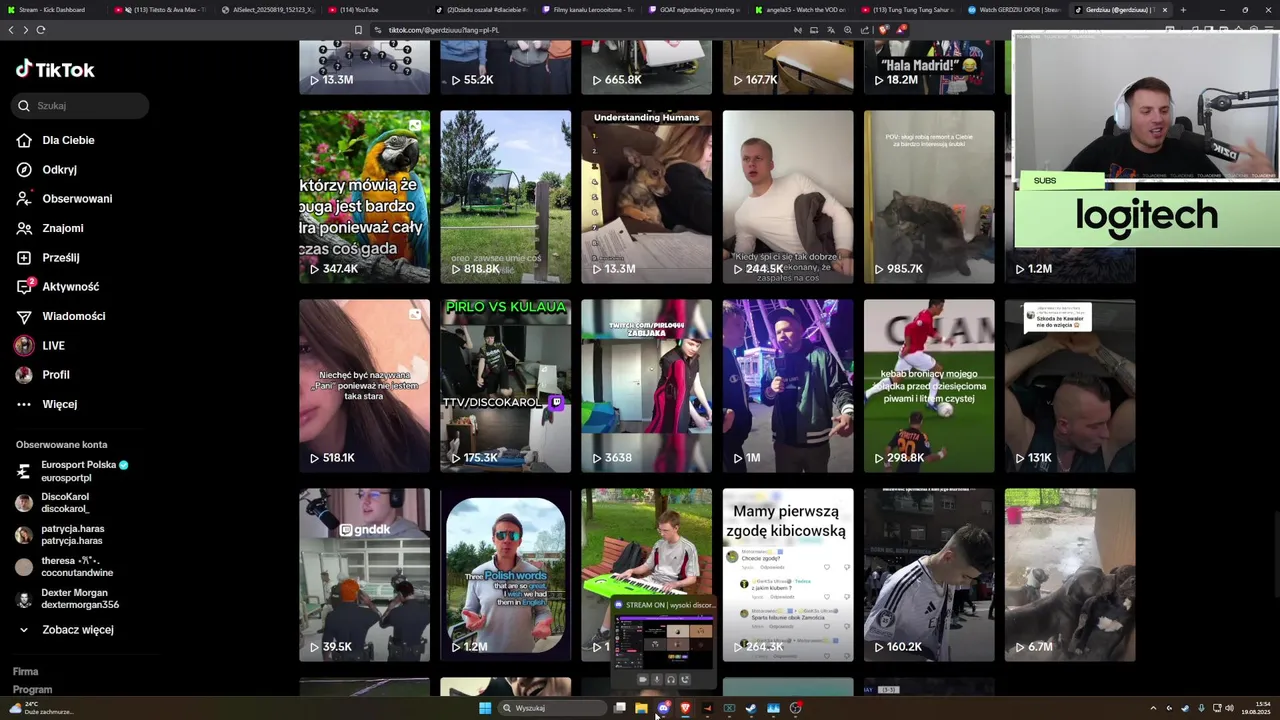Open PIRLO VS KULAUA video
1280x720 pixels.
505,386
